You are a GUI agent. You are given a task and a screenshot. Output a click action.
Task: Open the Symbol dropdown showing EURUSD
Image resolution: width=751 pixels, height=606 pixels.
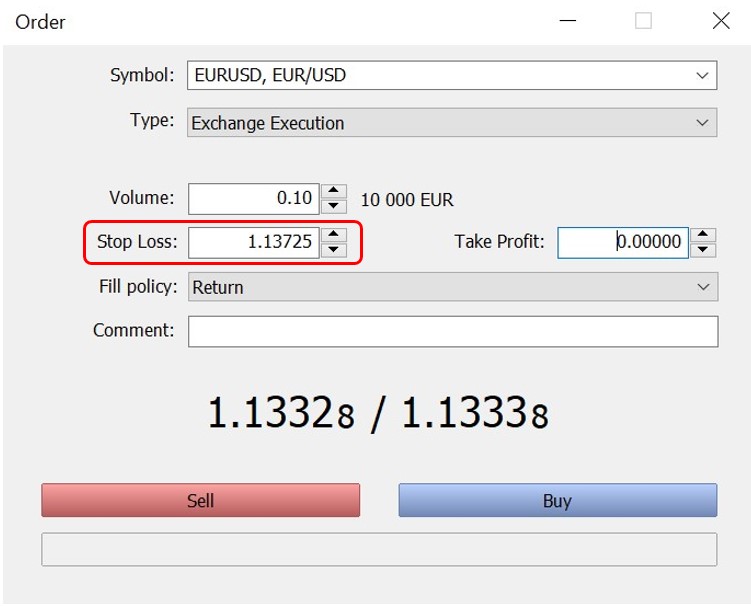(452, 75)
